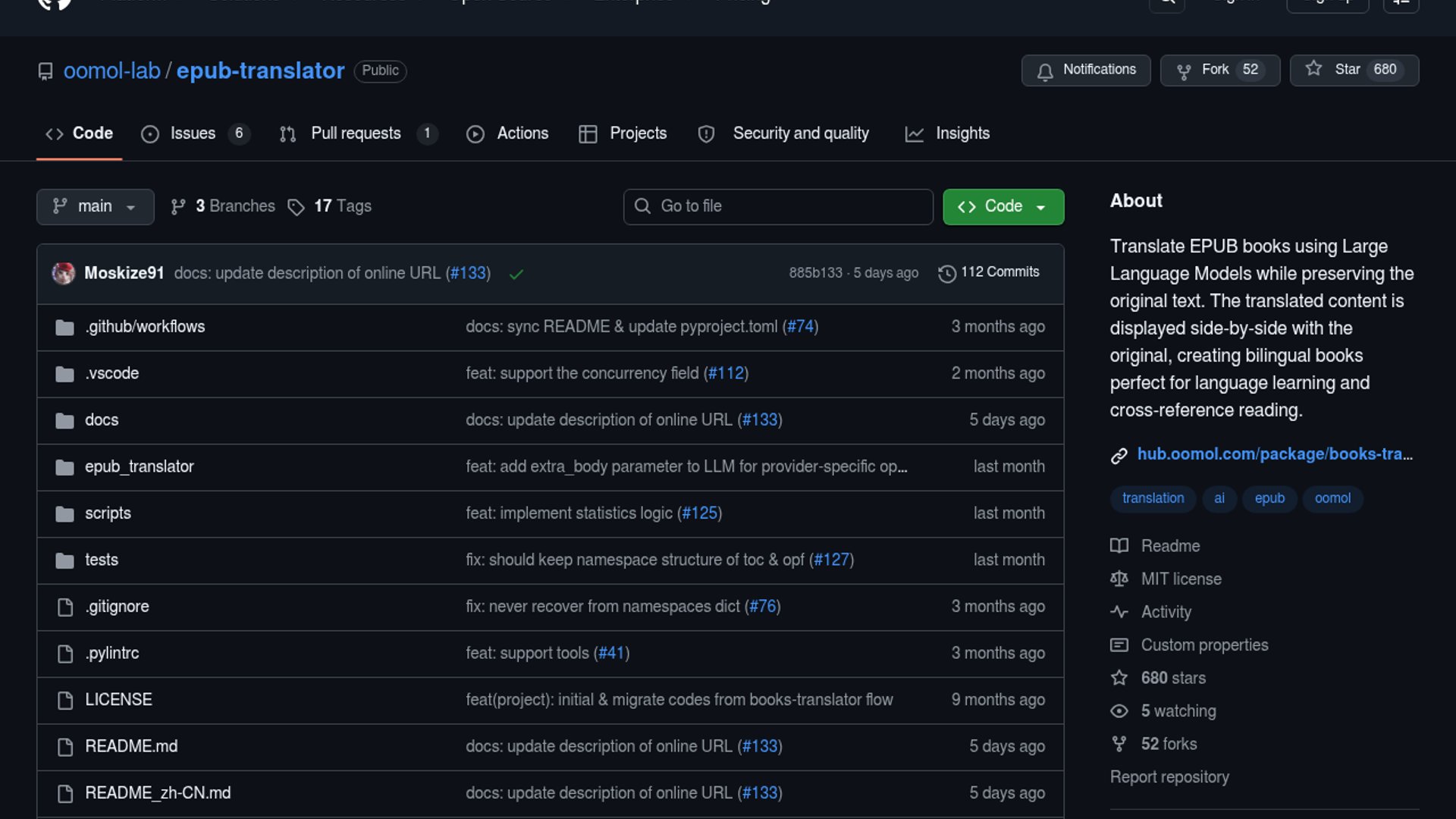Click the 5 watching eye icon
Viewport: 1456px width, 819px height.
click(1119, 711)
